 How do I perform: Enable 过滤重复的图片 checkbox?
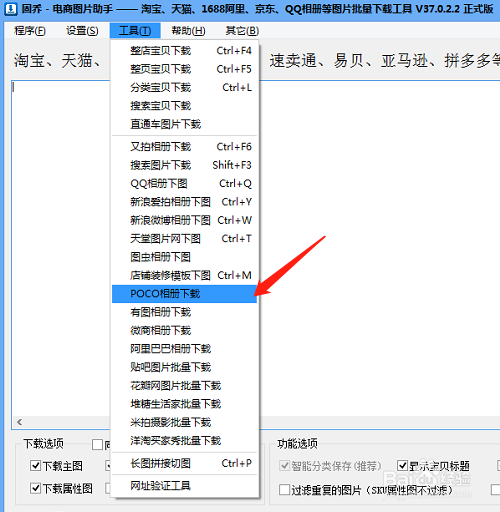click(x=284, y=490)
